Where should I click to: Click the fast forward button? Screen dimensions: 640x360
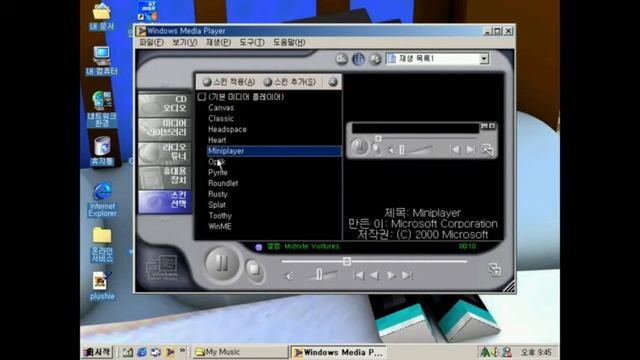pos(391,276)
